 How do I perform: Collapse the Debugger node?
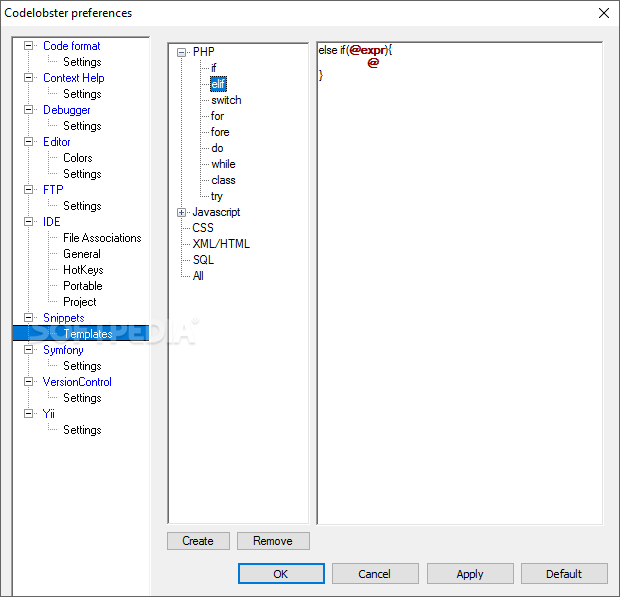[x=28, y=110]
